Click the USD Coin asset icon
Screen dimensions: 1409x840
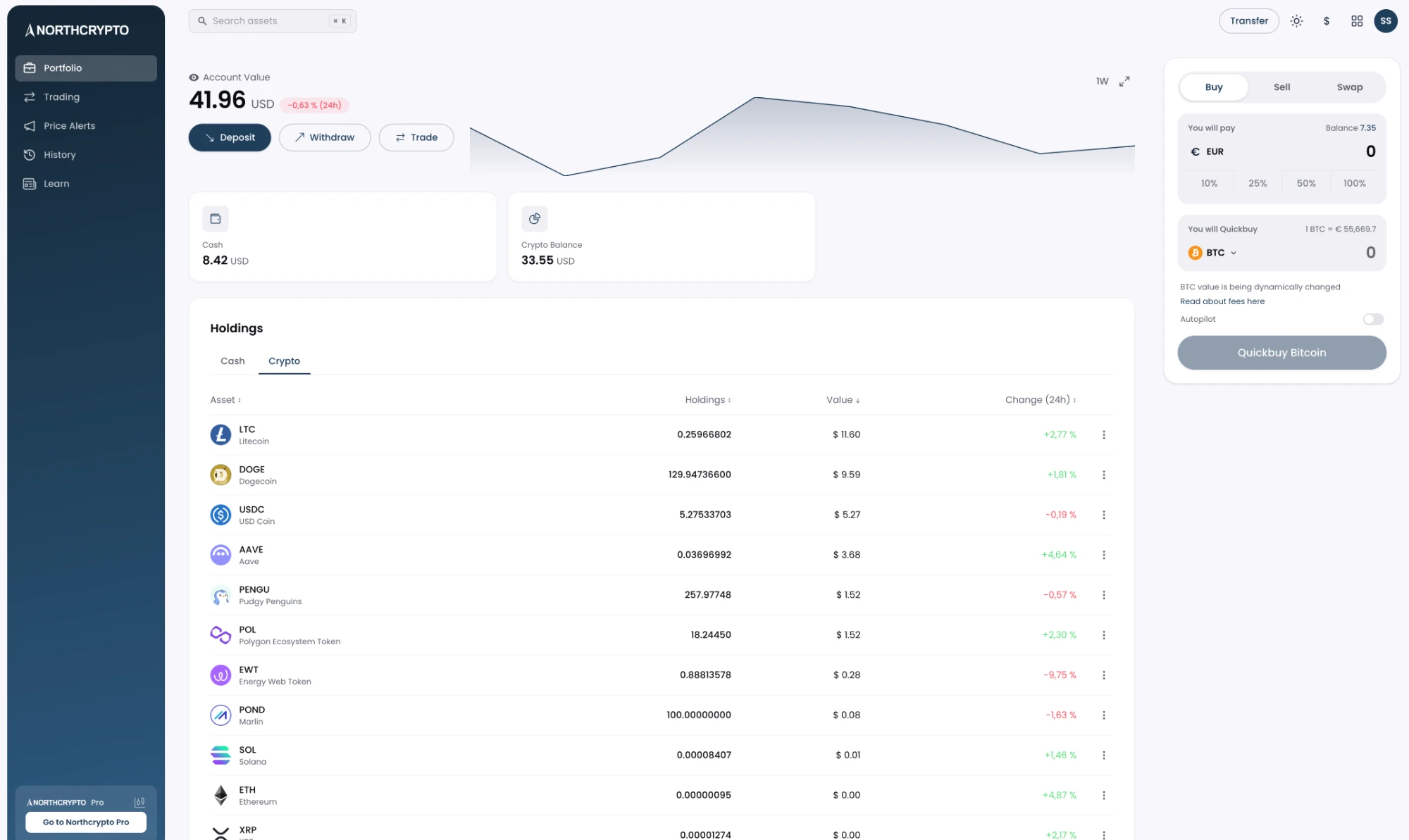point(221,515)
